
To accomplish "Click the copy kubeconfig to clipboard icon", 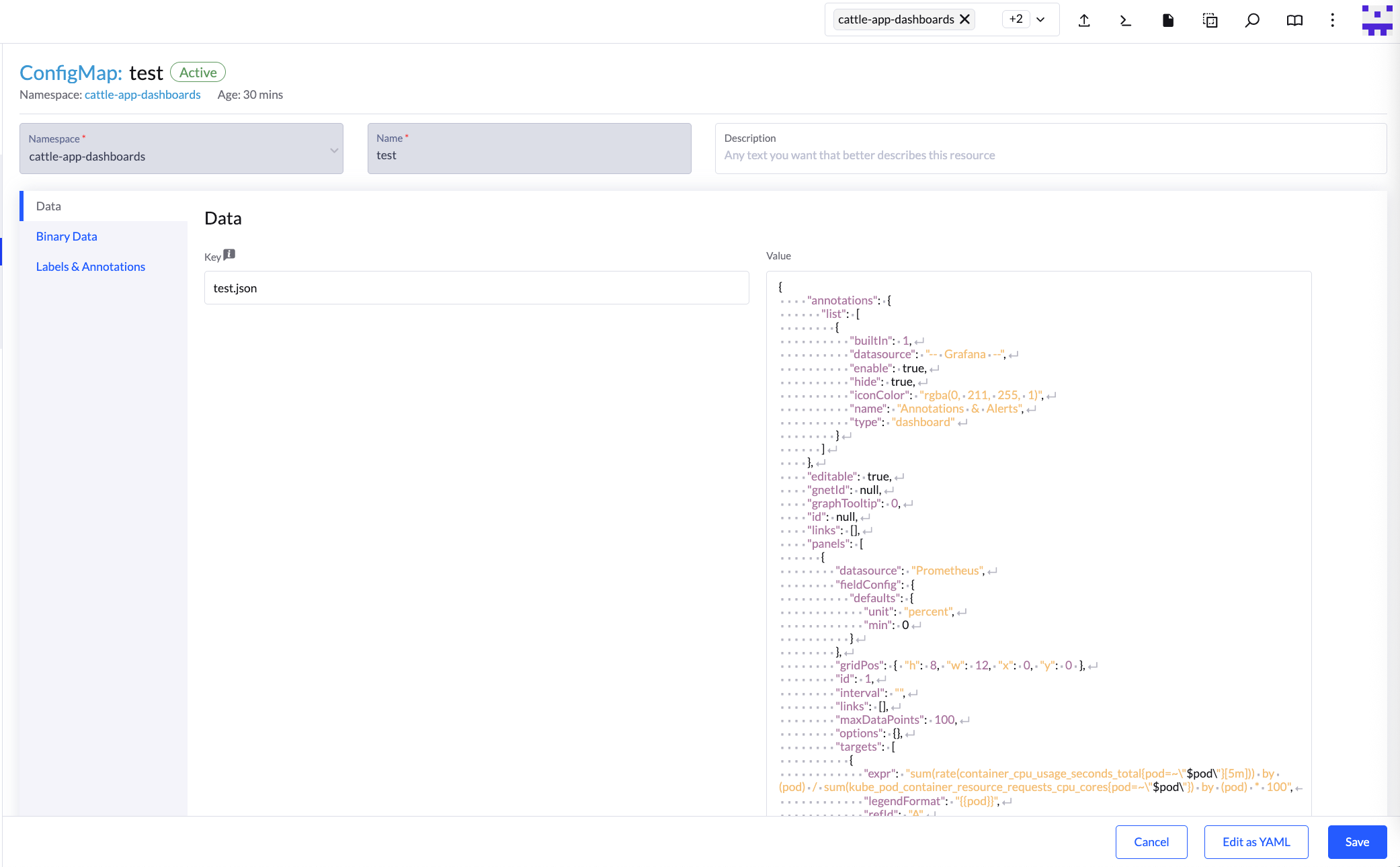I will (x=1210, y=20).
